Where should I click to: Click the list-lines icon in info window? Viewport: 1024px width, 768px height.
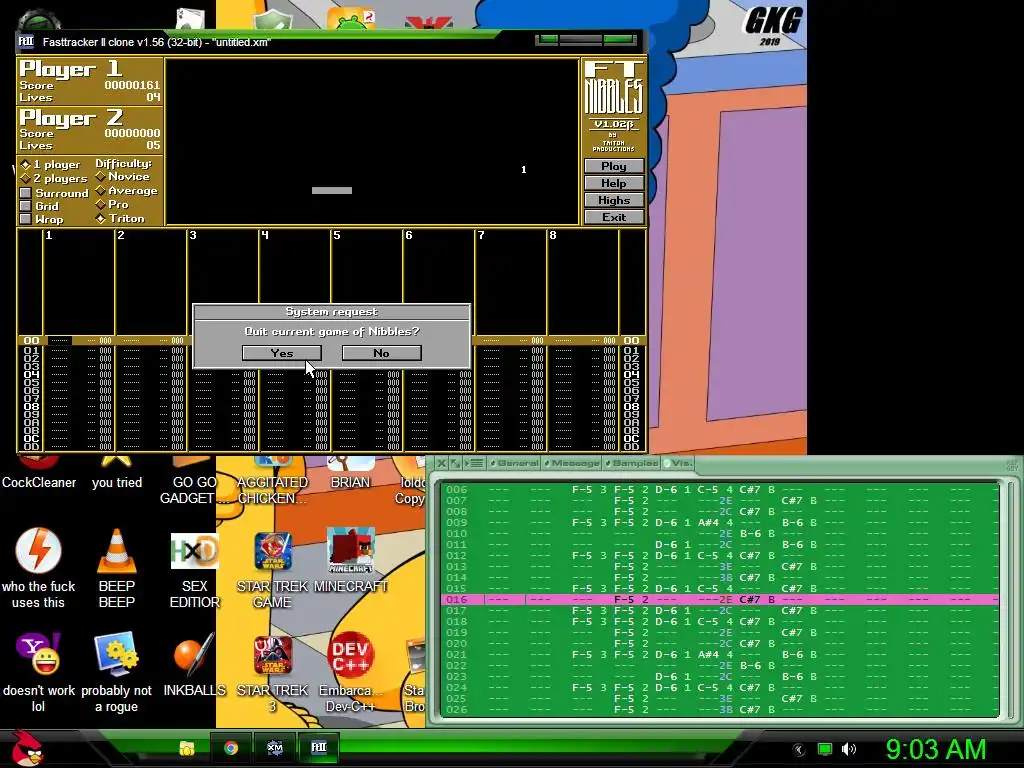coord(476,463)
